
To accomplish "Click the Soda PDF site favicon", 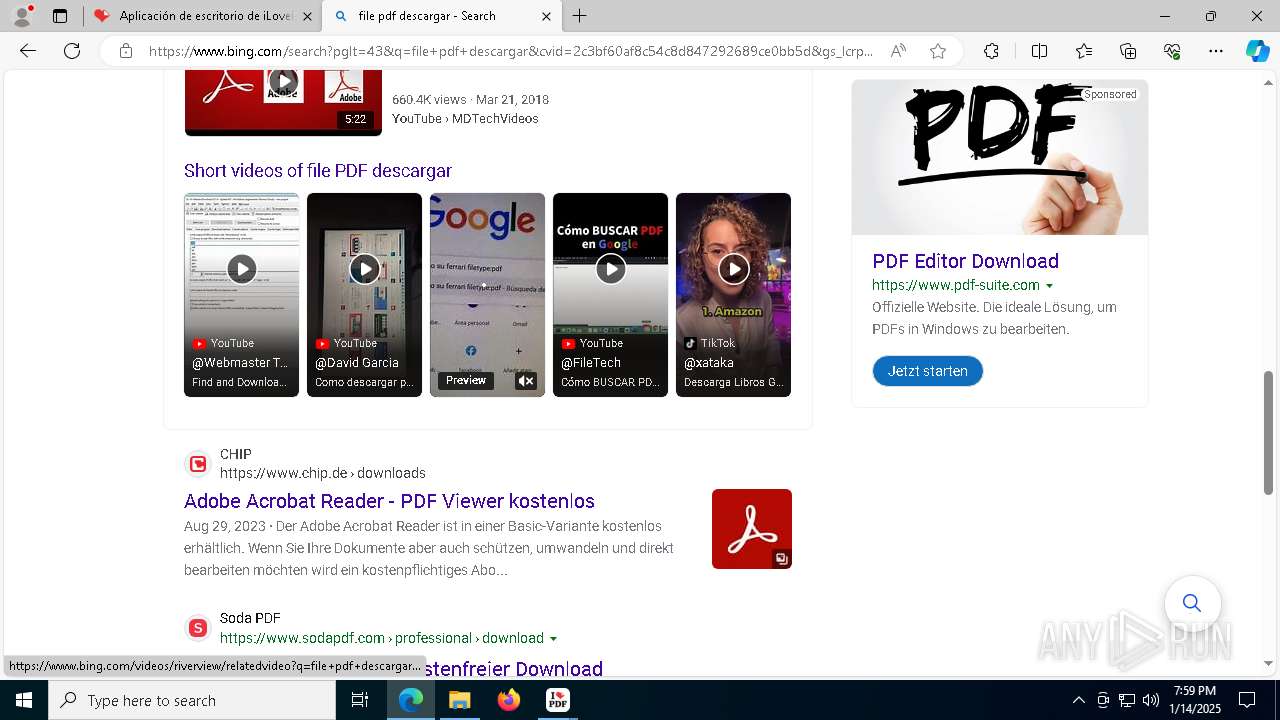I will [x=198, y=628].
